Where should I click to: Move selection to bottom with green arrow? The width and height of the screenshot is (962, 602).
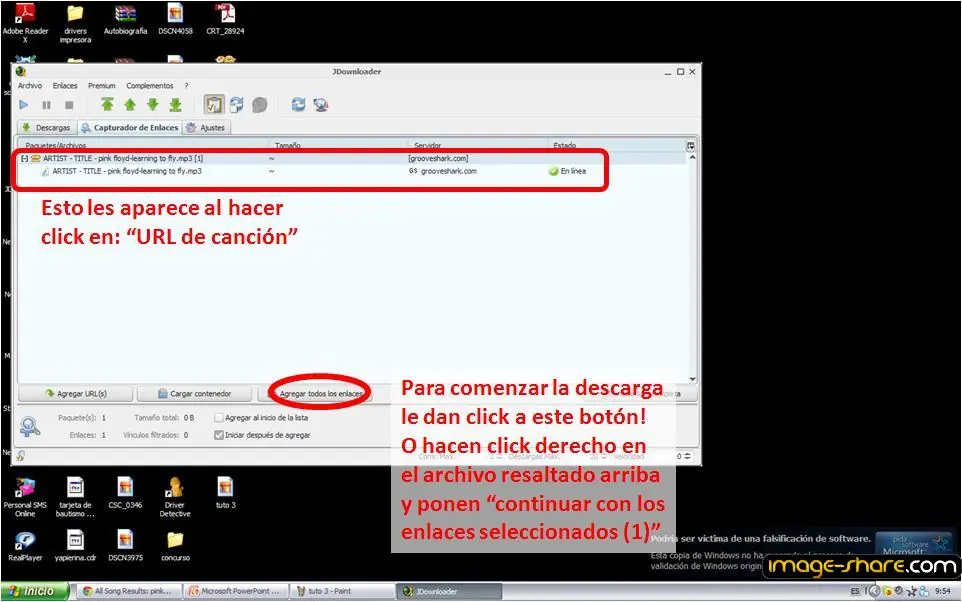pos(175,105)
